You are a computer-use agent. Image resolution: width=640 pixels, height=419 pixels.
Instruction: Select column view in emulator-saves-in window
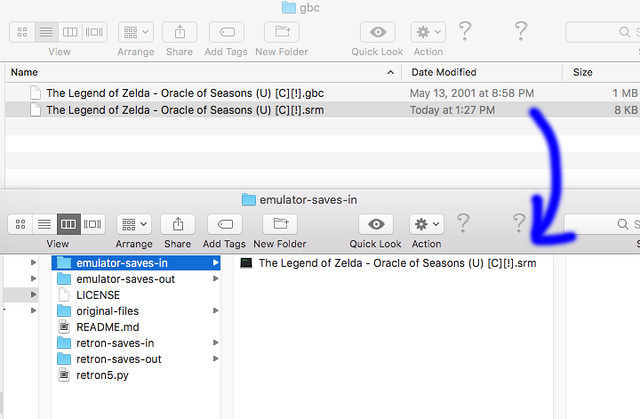click(69, 224)
